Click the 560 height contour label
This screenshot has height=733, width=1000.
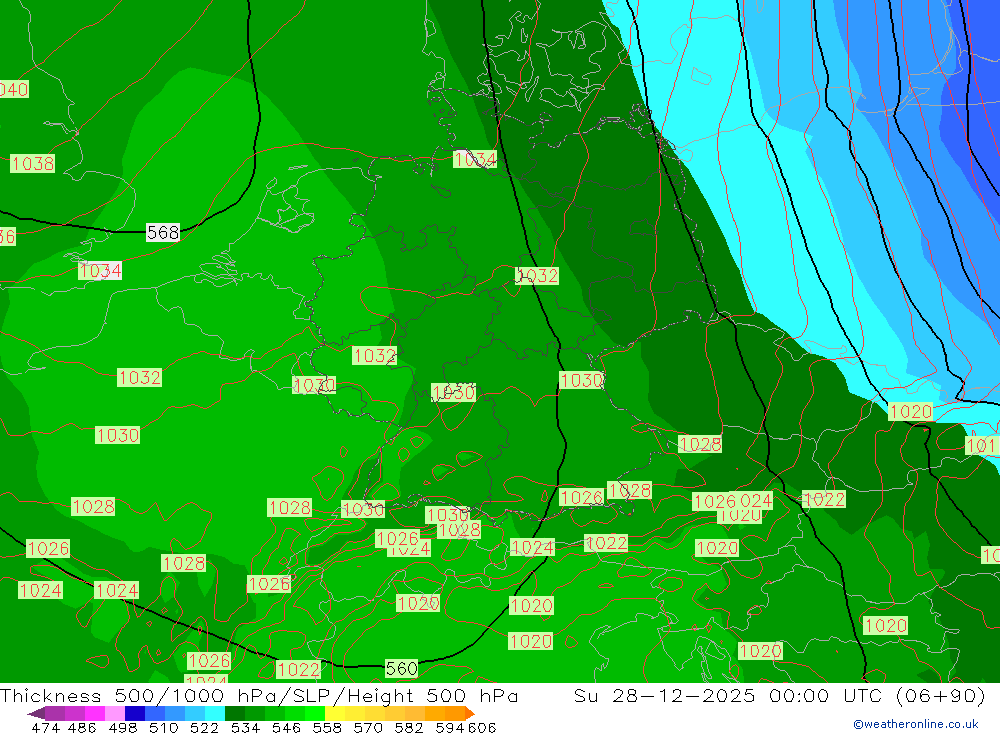402,669
